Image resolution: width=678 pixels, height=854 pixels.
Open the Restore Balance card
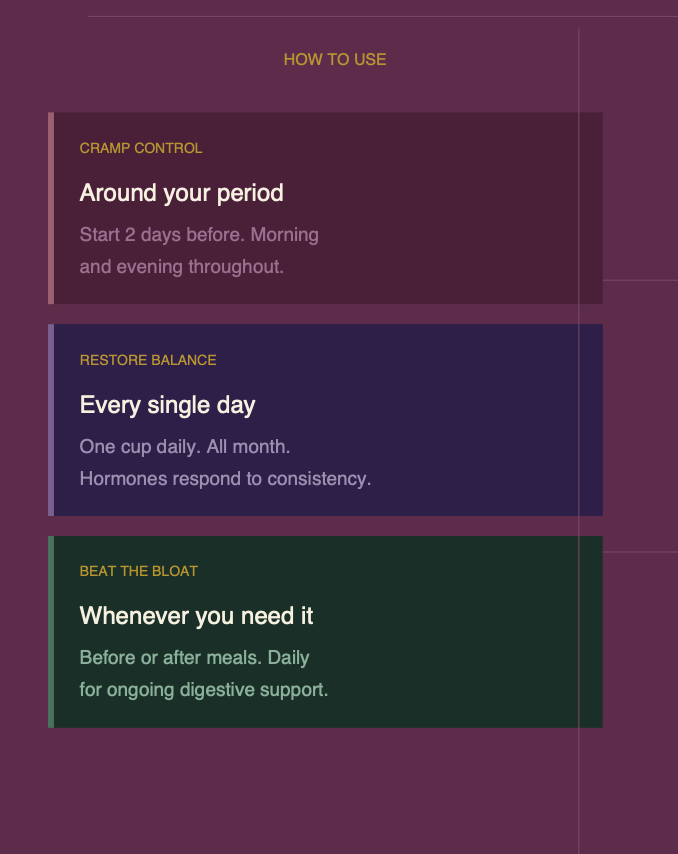(325, 420)
